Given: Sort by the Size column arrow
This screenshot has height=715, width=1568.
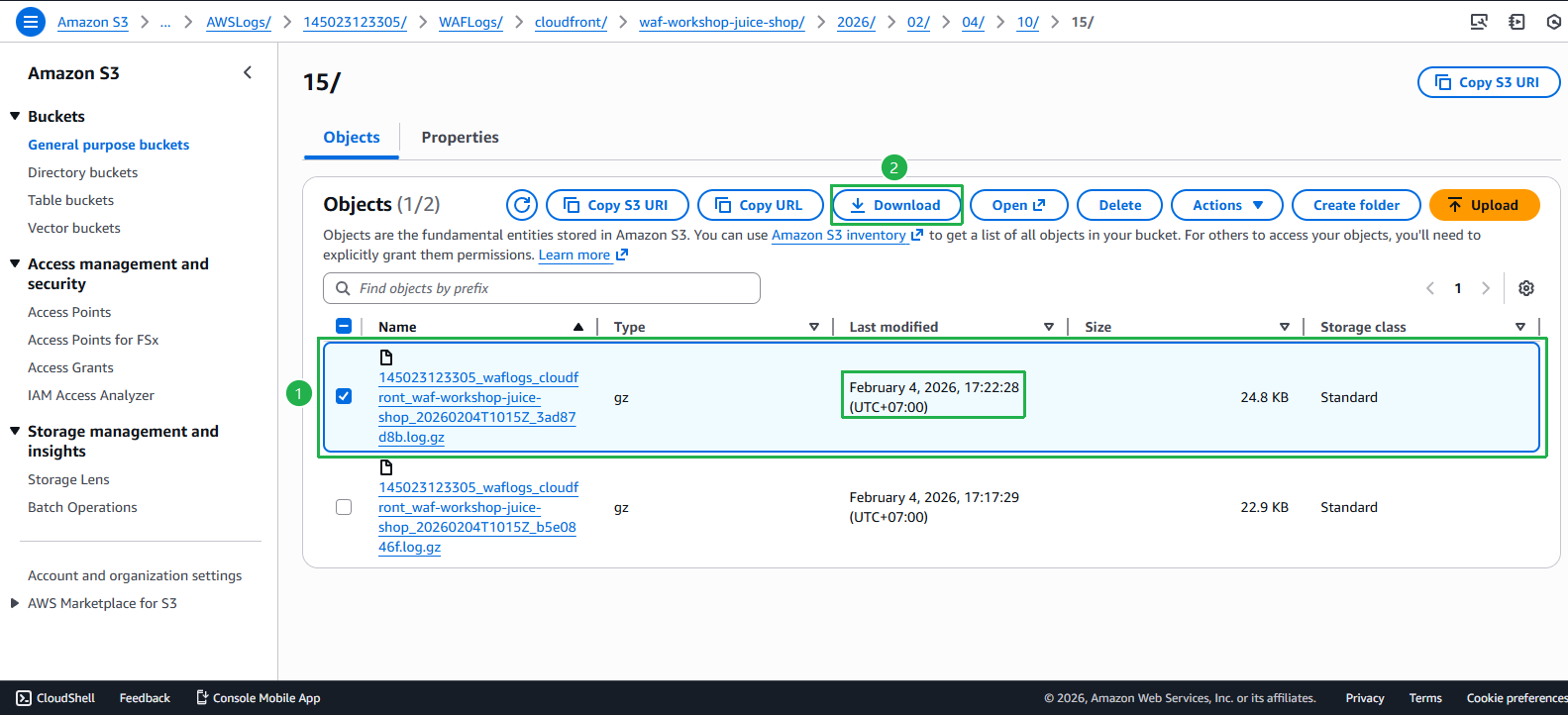Looking at the screenshot, I should (1285, 327).
